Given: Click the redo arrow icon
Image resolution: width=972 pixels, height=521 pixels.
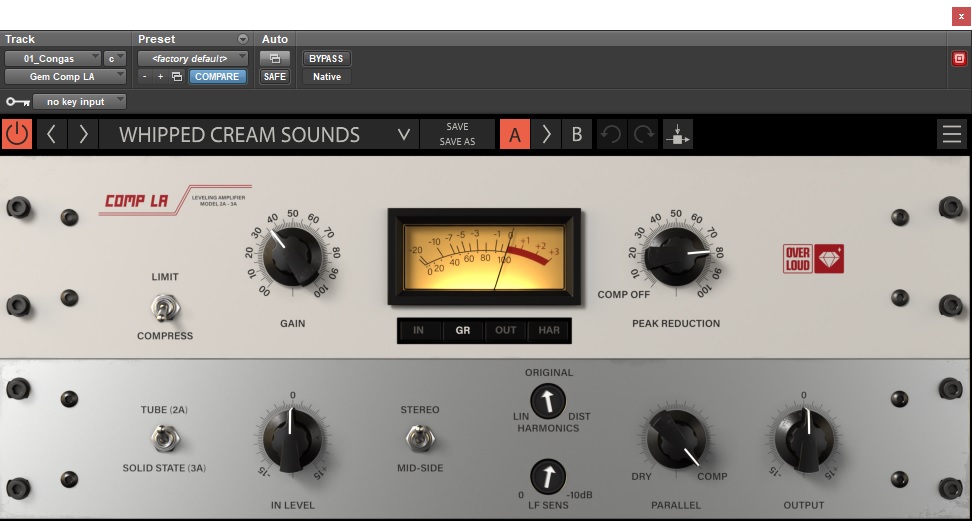Looking at the screenshot, I should [644, 134].
